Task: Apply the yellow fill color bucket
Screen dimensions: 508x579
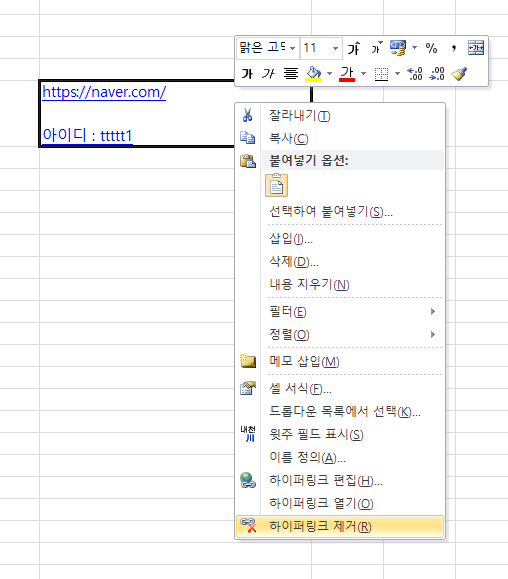Action: [x=313, y=74]
